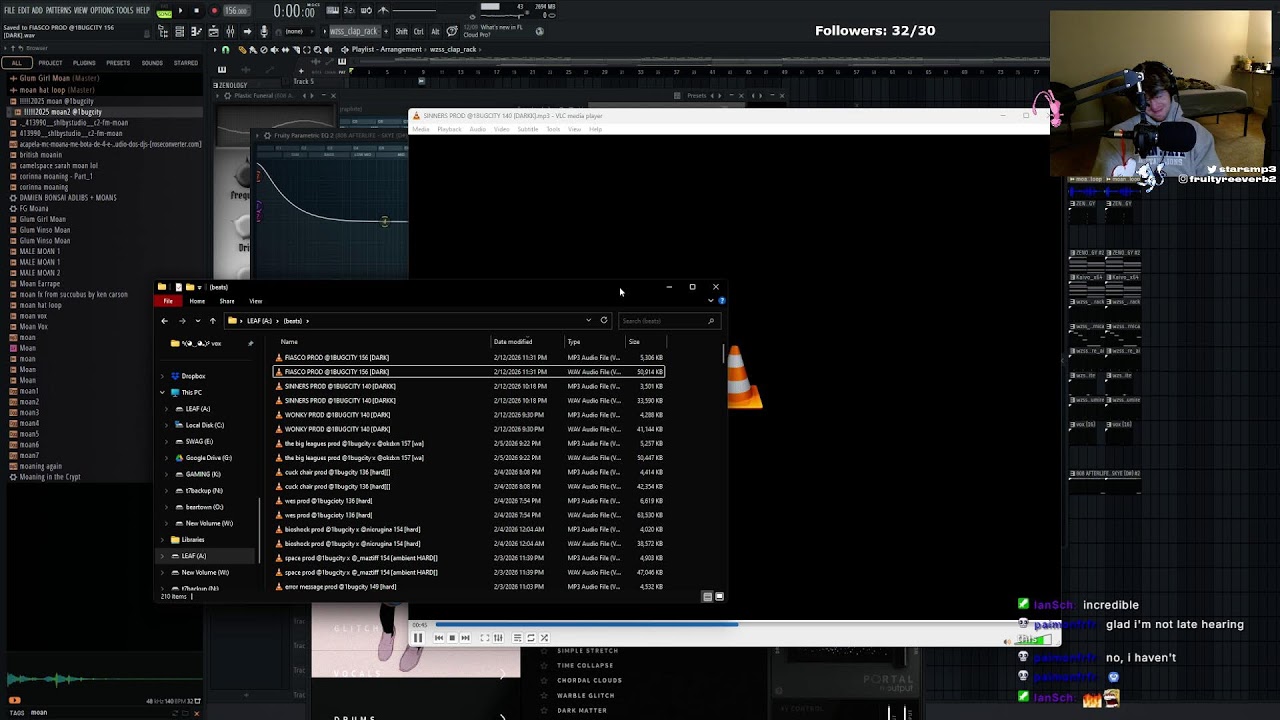The height and width of the screenshot is (720, 1280).
Task: Toggle VLC shuffle (random) mode
Action: click(544, 638)
